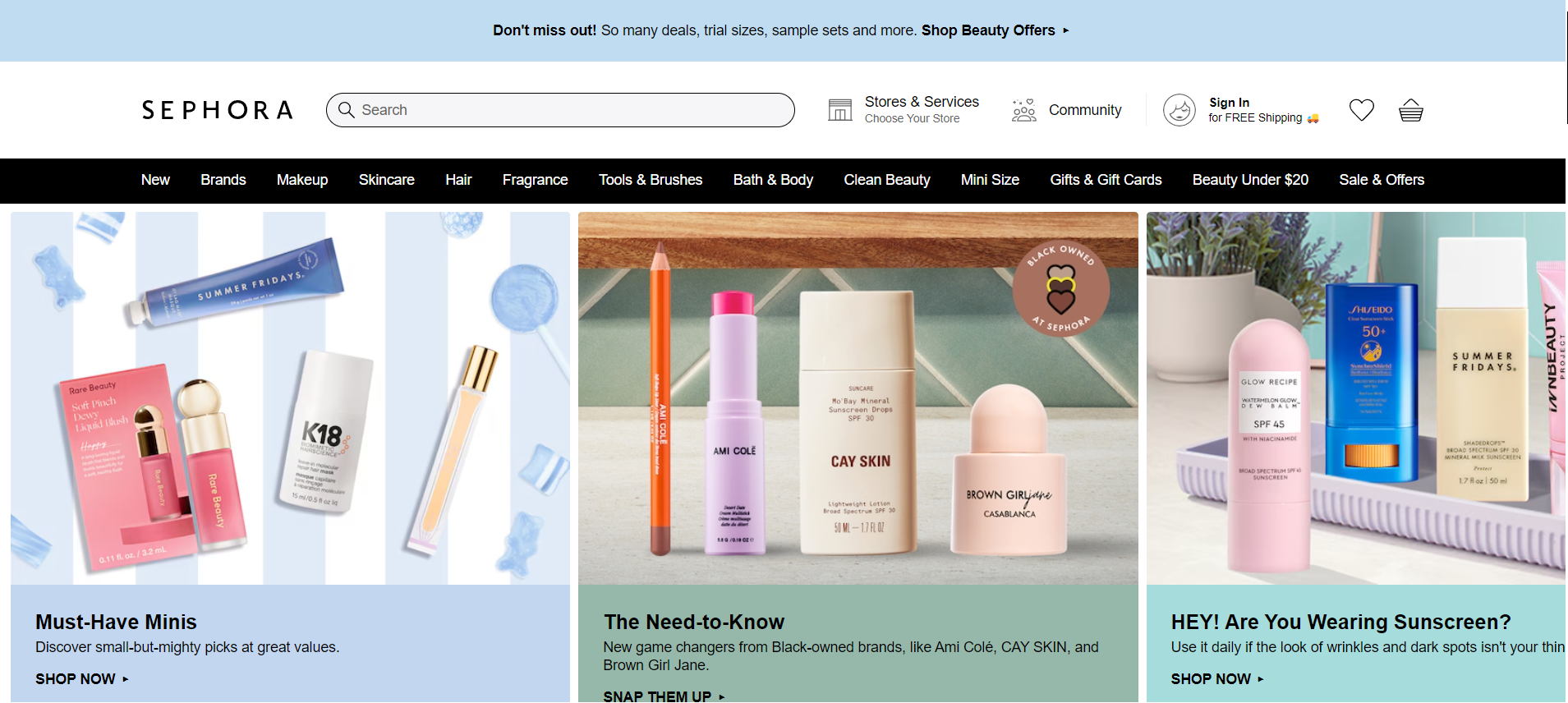Screen dimensions: 1568x703
Task: Open the shopping basket icon
Action: click(x=1410, y=110)
